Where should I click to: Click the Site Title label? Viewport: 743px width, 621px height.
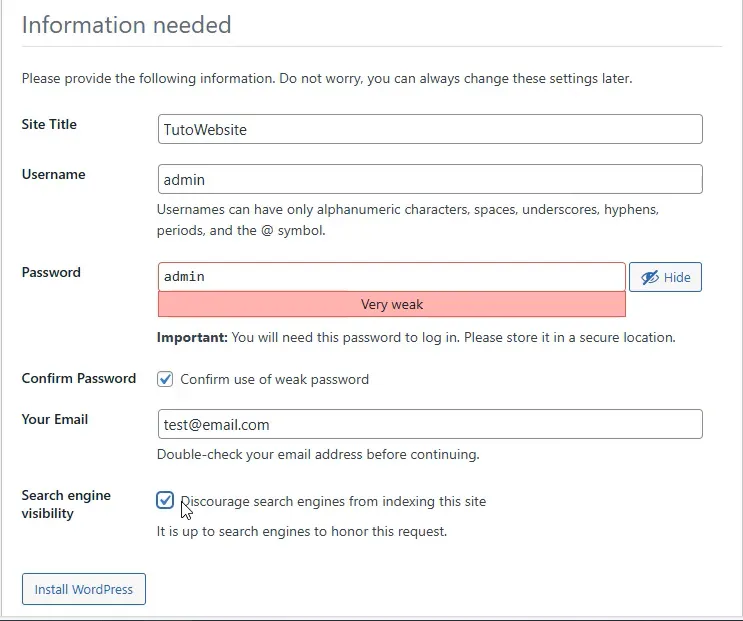pos(49,125)
